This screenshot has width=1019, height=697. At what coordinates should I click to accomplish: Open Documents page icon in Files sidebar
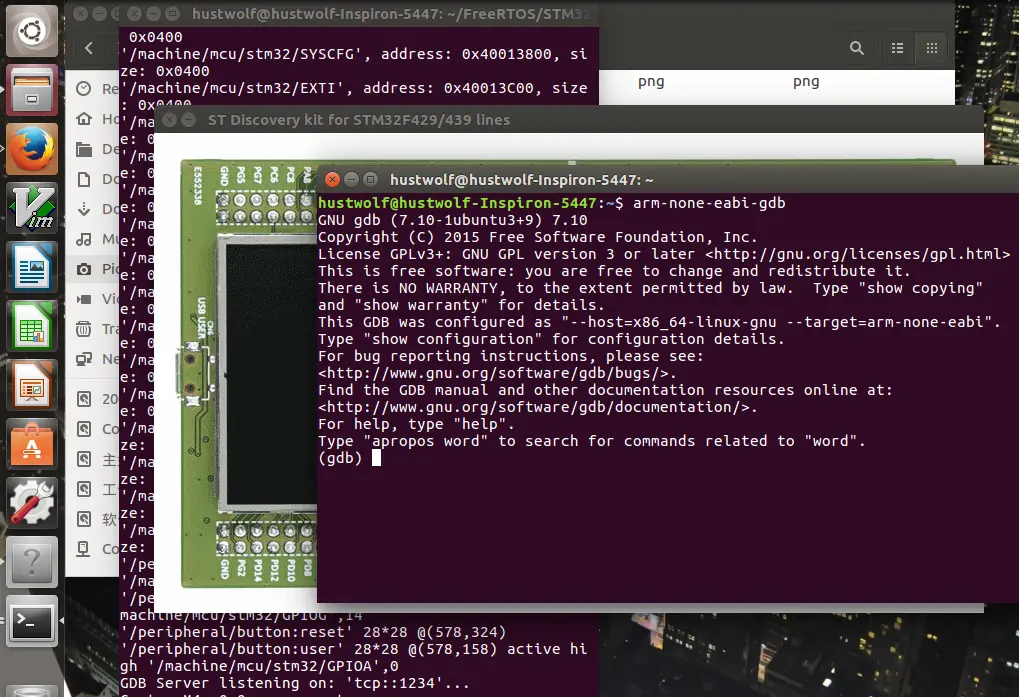point(84,179)
